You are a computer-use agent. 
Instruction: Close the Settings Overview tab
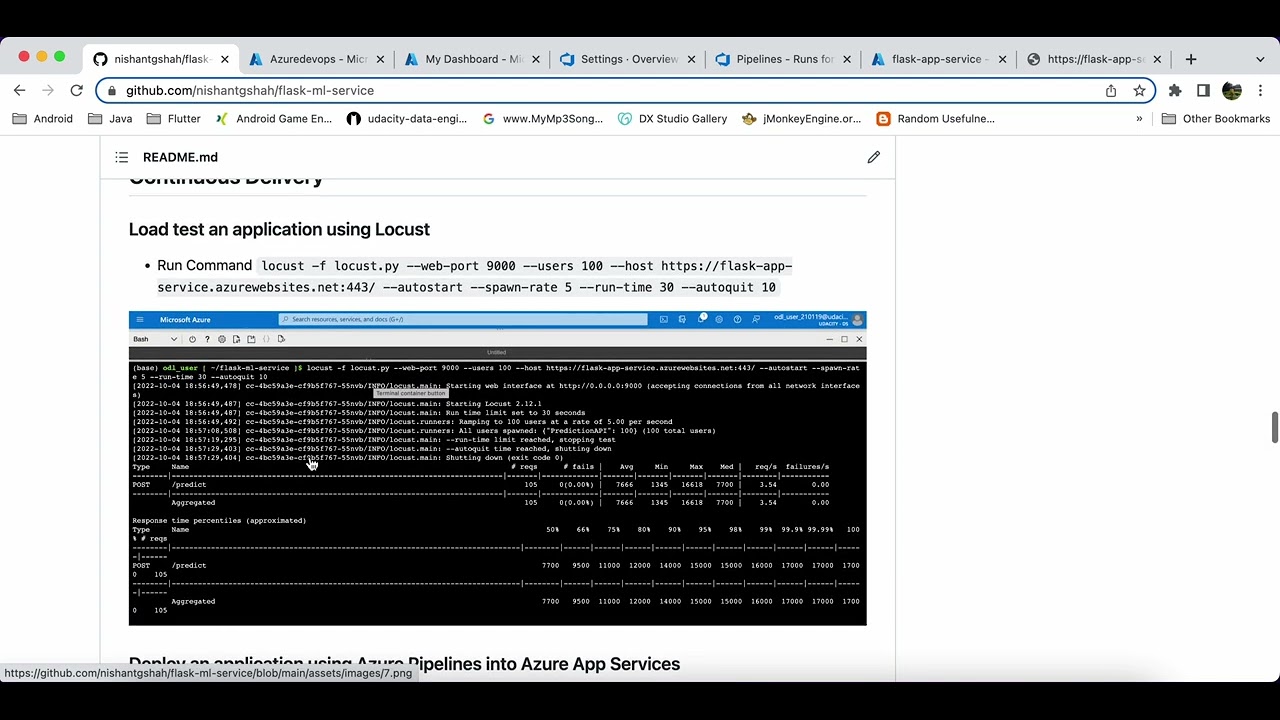691,59
